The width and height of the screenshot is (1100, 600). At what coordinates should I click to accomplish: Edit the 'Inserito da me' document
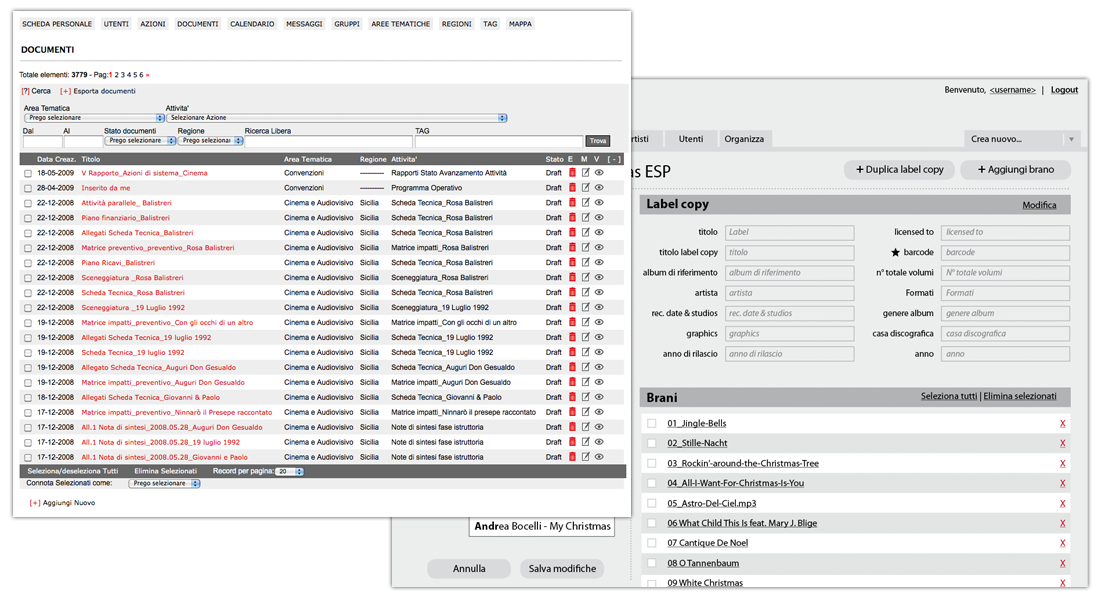pos(585,188)
